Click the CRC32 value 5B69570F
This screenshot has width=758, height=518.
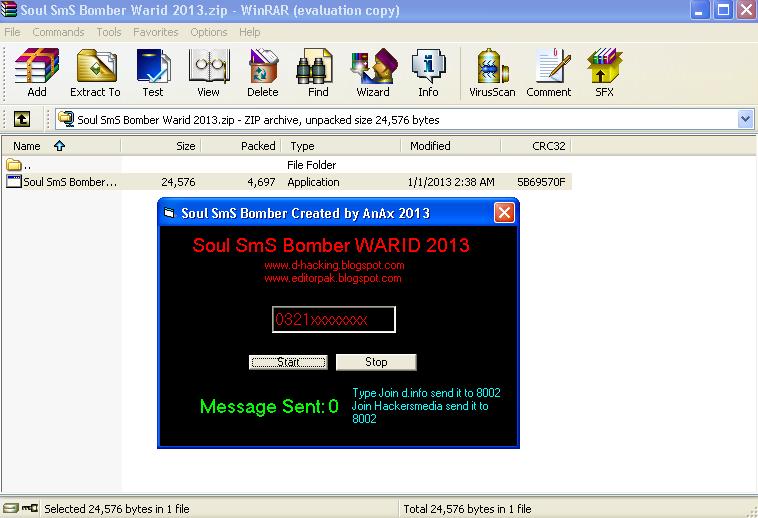[541, 182]
